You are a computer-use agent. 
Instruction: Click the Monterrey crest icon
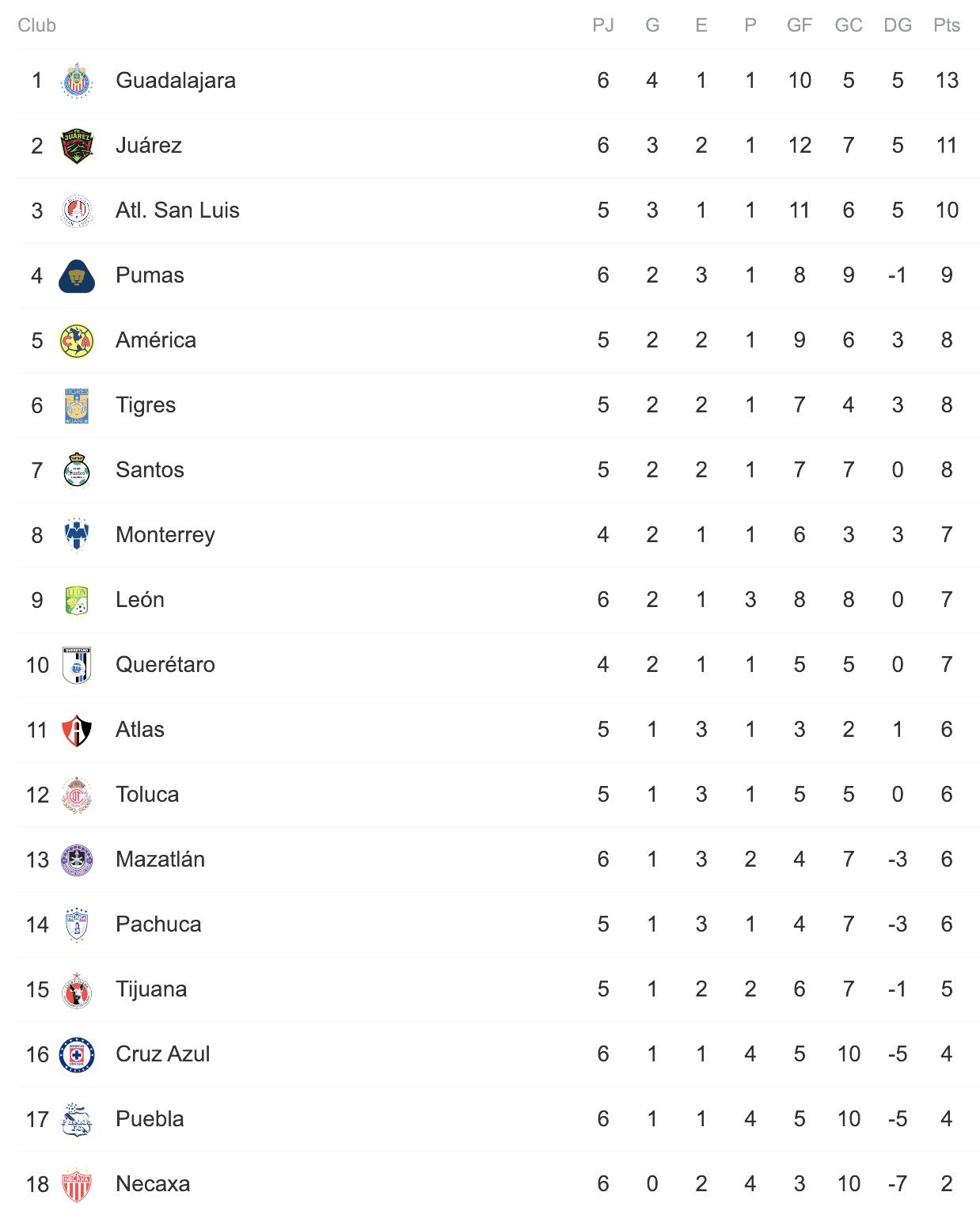point(77,535)
